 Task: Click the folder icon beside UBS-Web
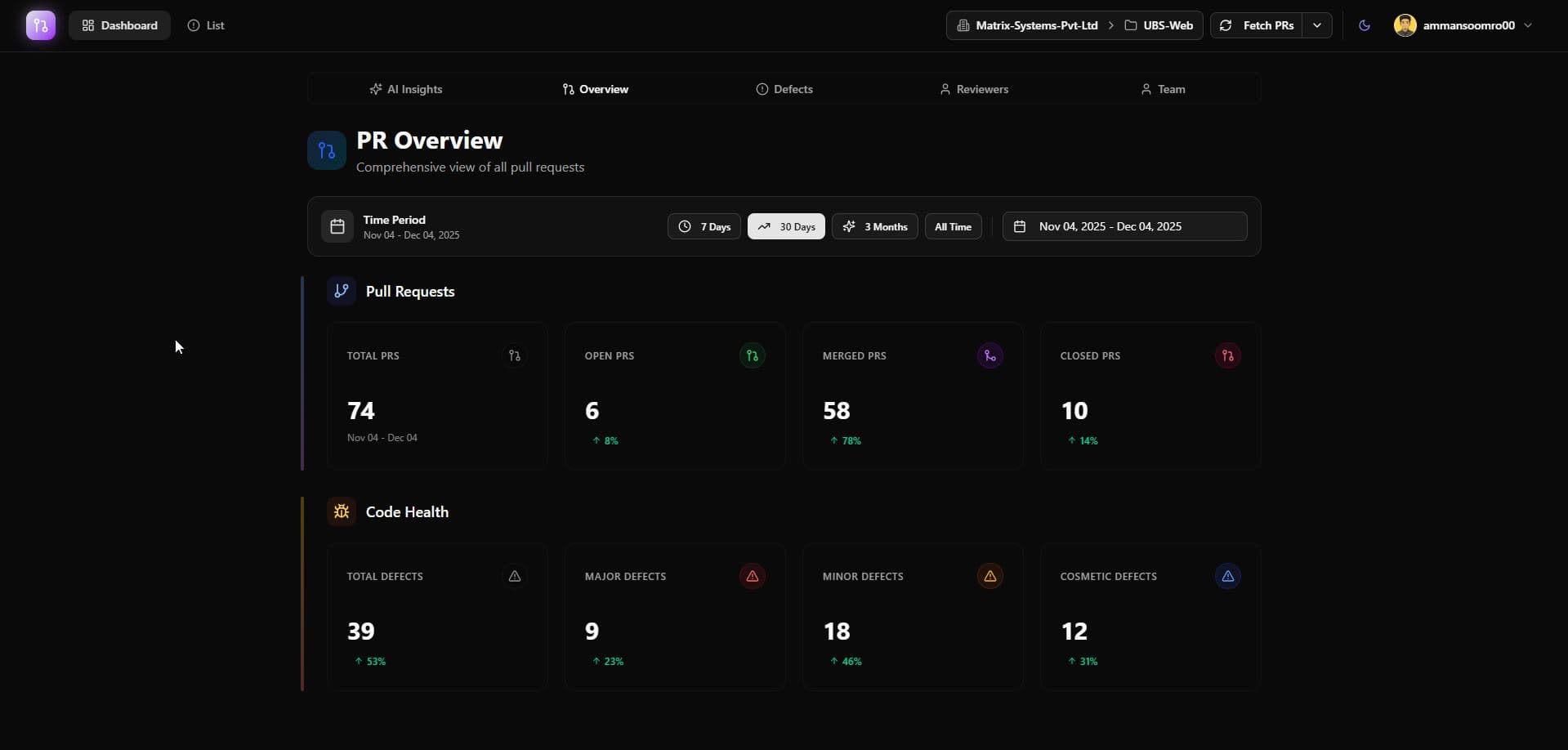coord(1131,25)
